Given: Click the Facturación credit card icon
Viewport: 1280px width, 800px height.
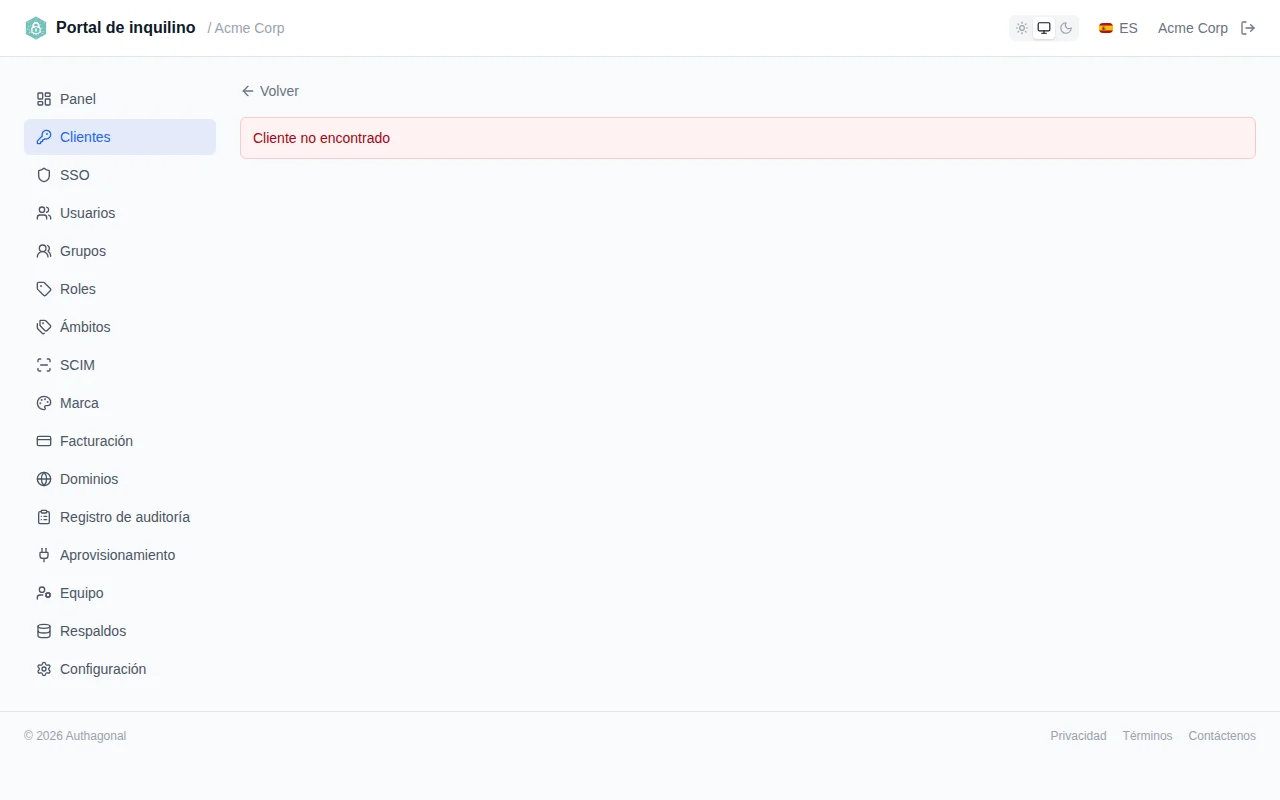Looking at the screenshot, I should (44, 441).
